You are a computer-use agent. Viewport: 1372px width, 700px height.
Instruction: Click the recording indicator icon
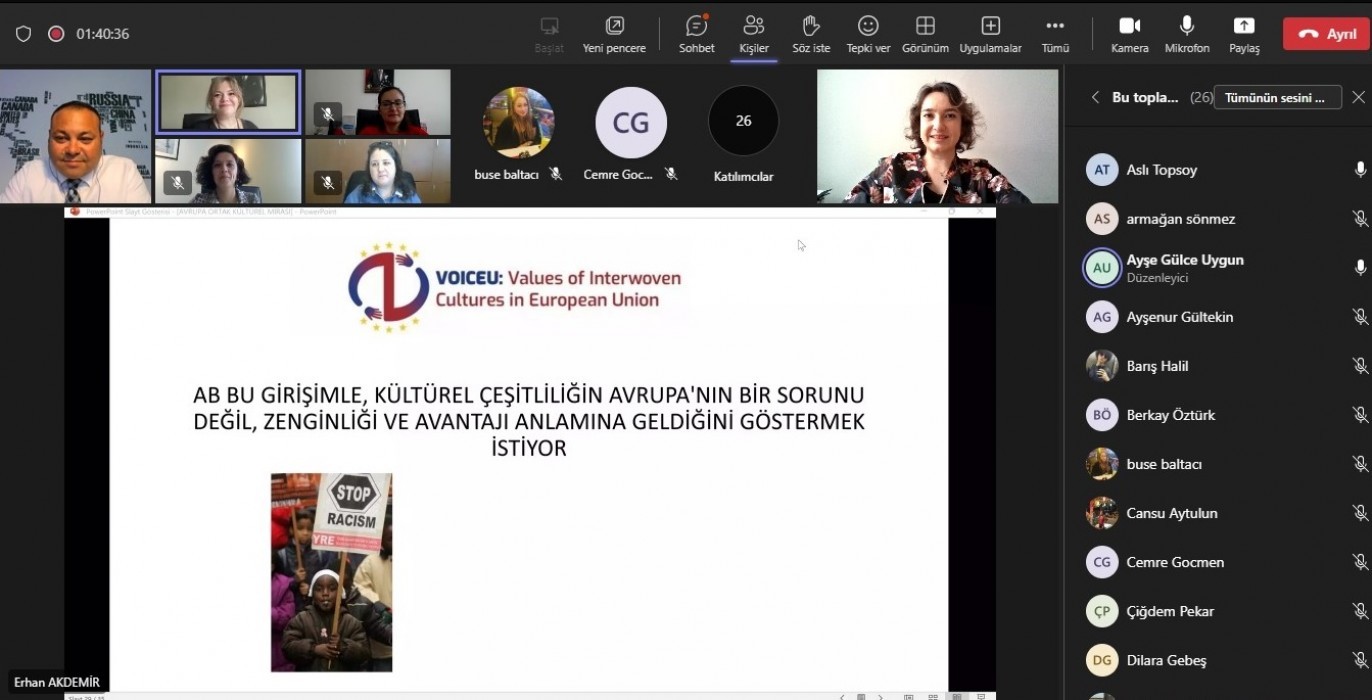point(56,34)
